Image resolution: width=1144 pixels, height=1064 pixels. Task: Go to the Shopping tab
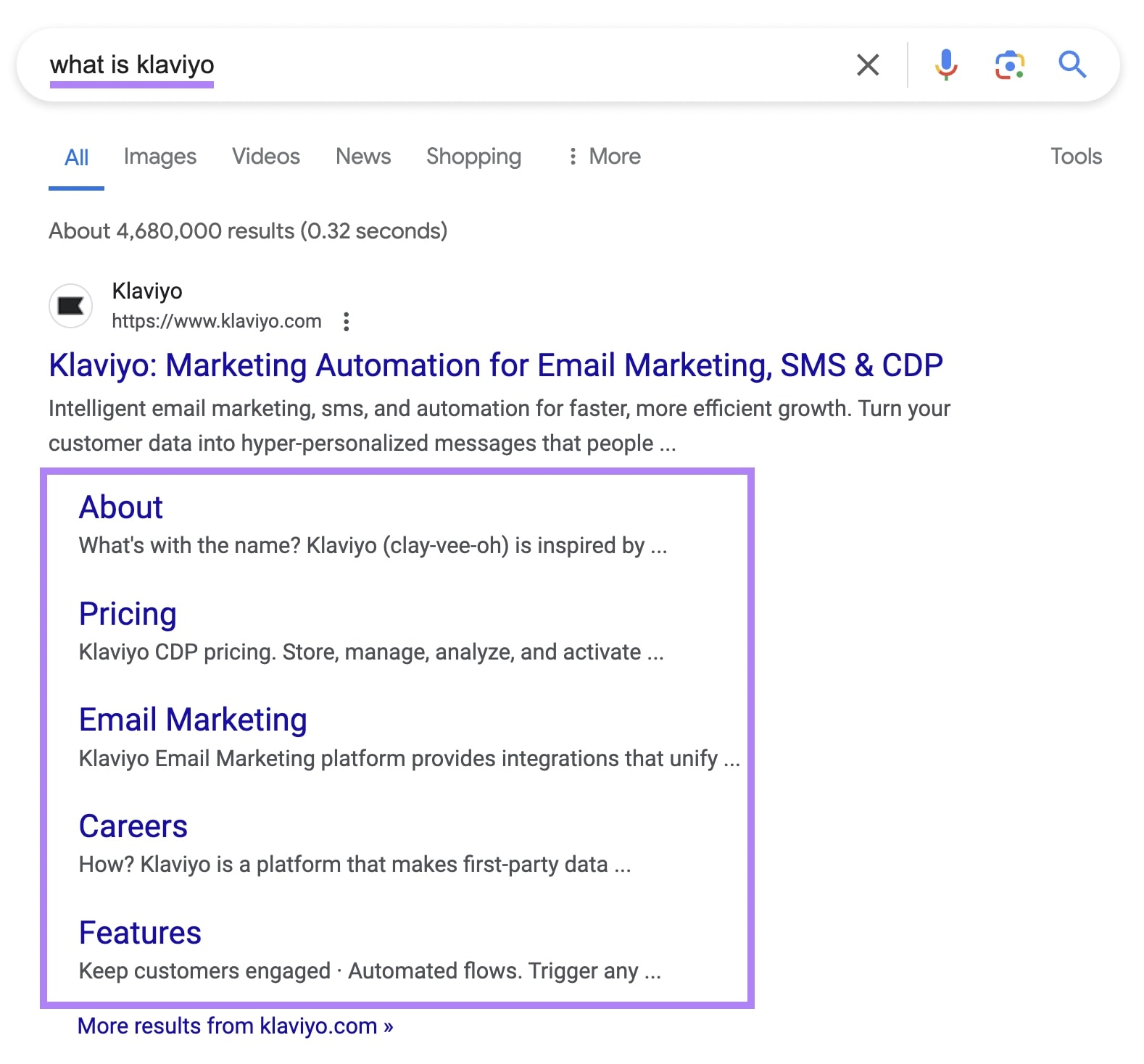tap(473, 157)
